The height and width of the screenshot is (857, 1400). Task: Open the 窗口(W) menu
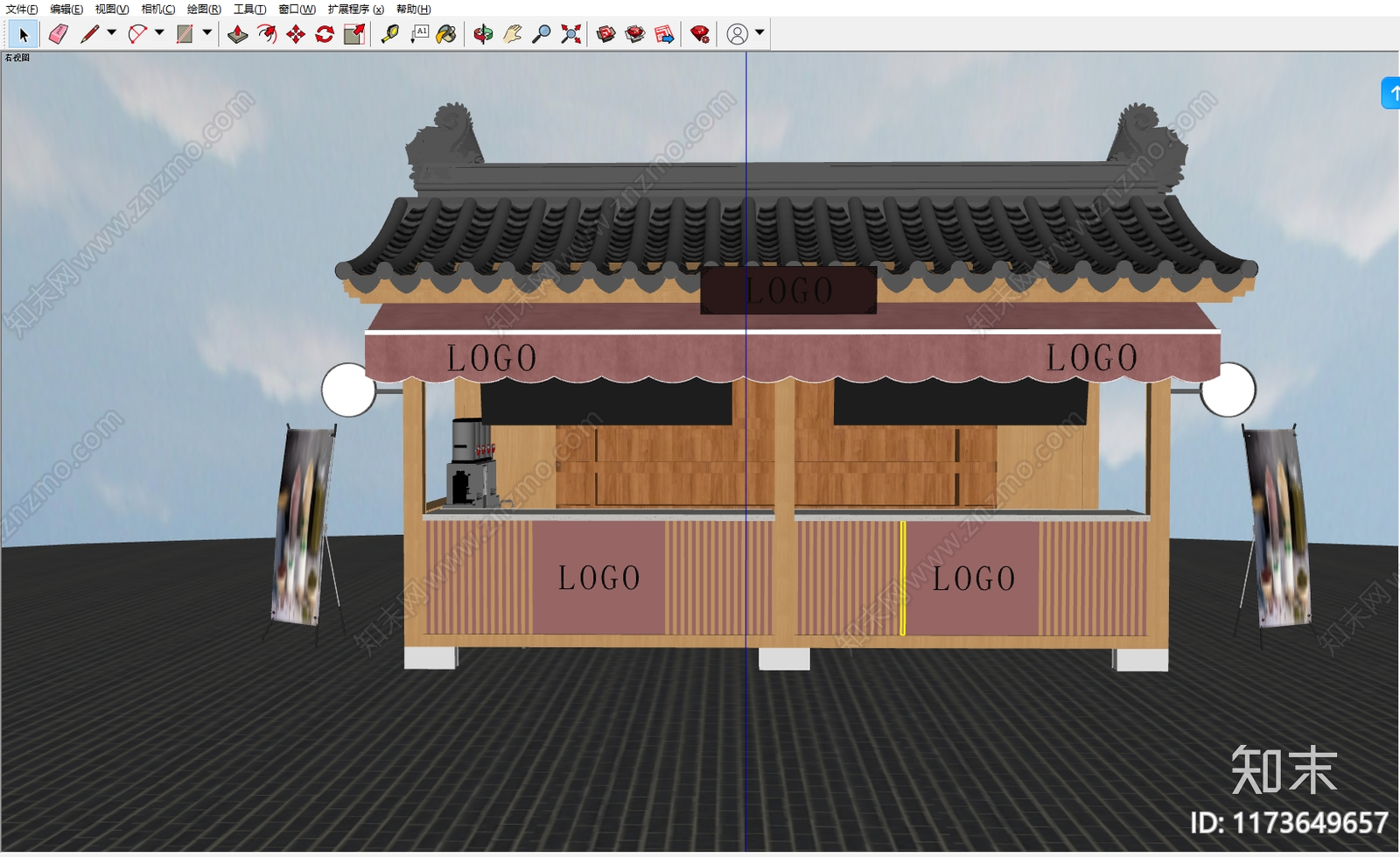point(297,9)
